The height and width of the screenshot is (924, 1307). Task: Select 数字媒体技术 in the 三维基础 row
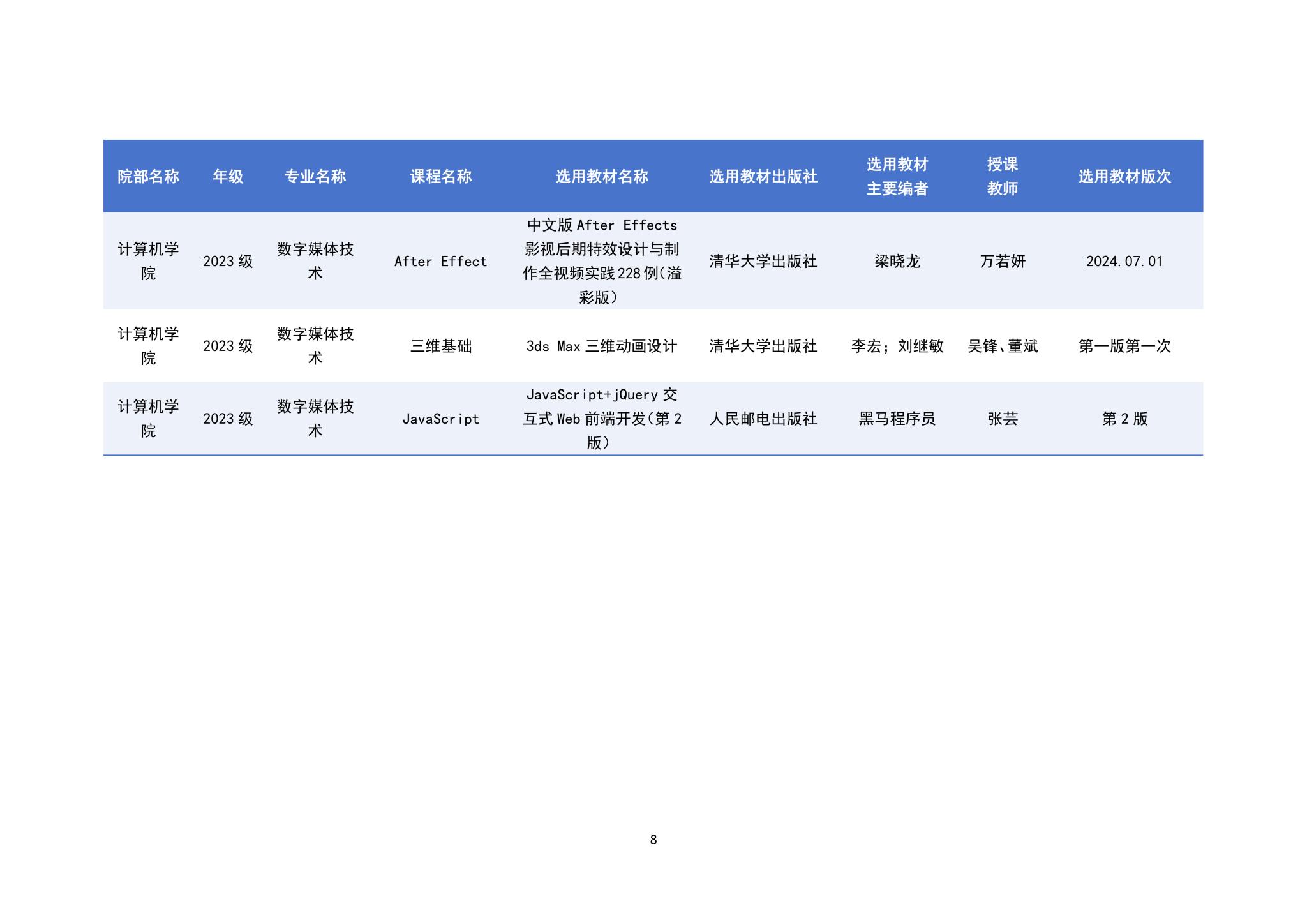coord(315,346)
